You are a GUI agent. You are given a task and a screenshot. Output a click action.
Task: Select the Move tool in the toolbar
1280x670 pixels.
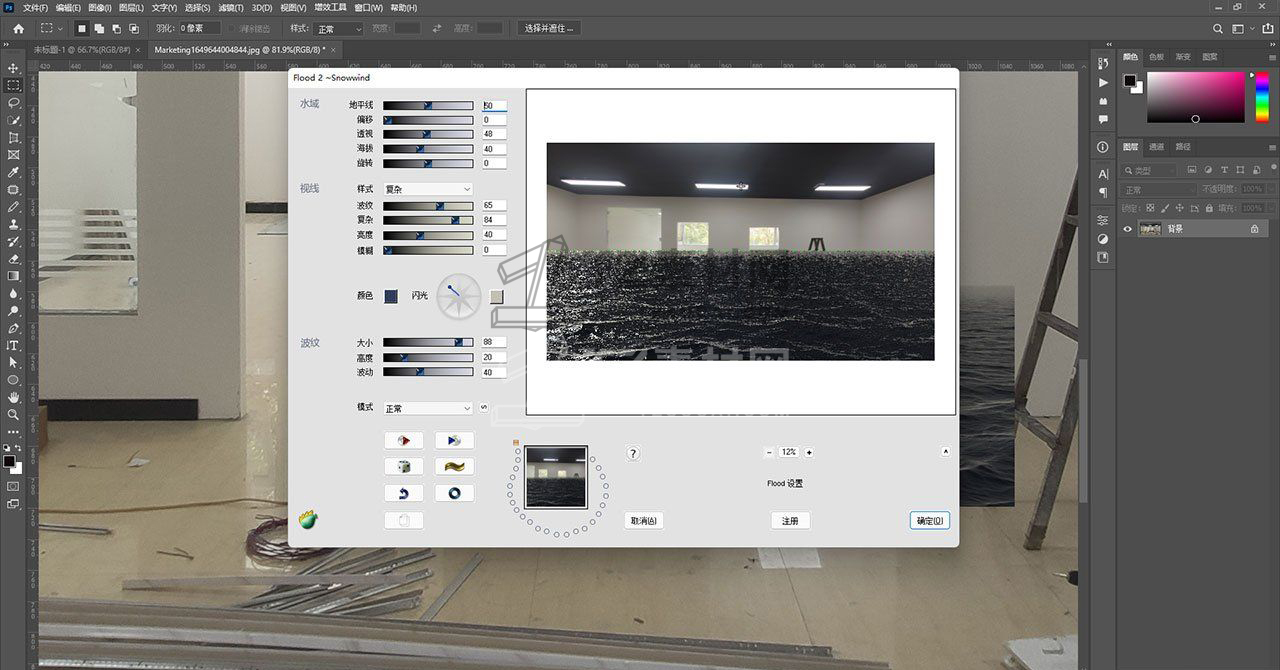point(14,68)
